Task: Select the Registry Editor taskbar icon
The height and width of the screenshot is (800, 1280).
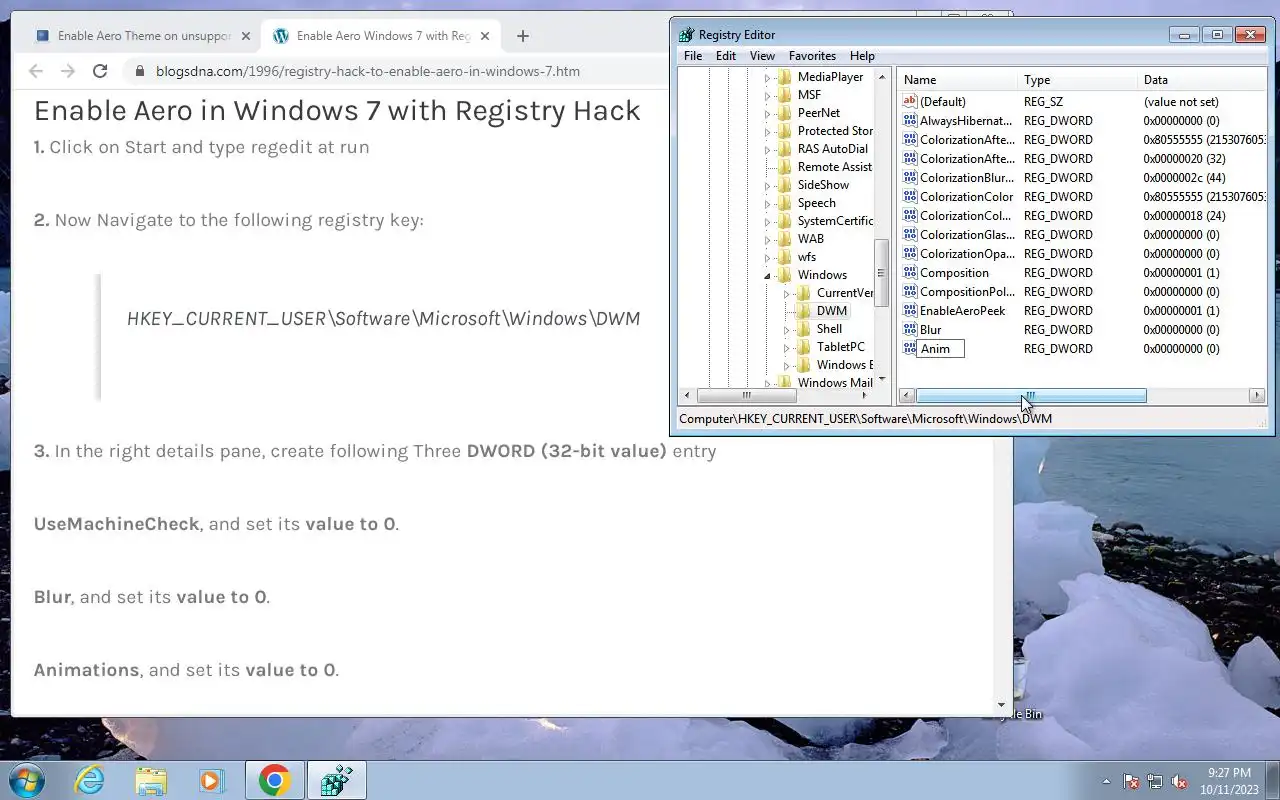Action: click(336, 780)
